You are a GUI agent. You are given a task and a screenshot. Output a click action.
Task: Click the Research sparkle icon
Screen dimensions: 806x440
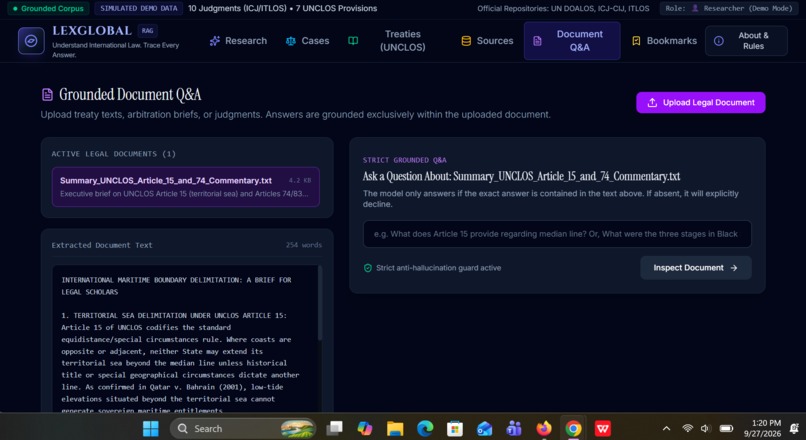pyautogui.click(x=215, y=41)
